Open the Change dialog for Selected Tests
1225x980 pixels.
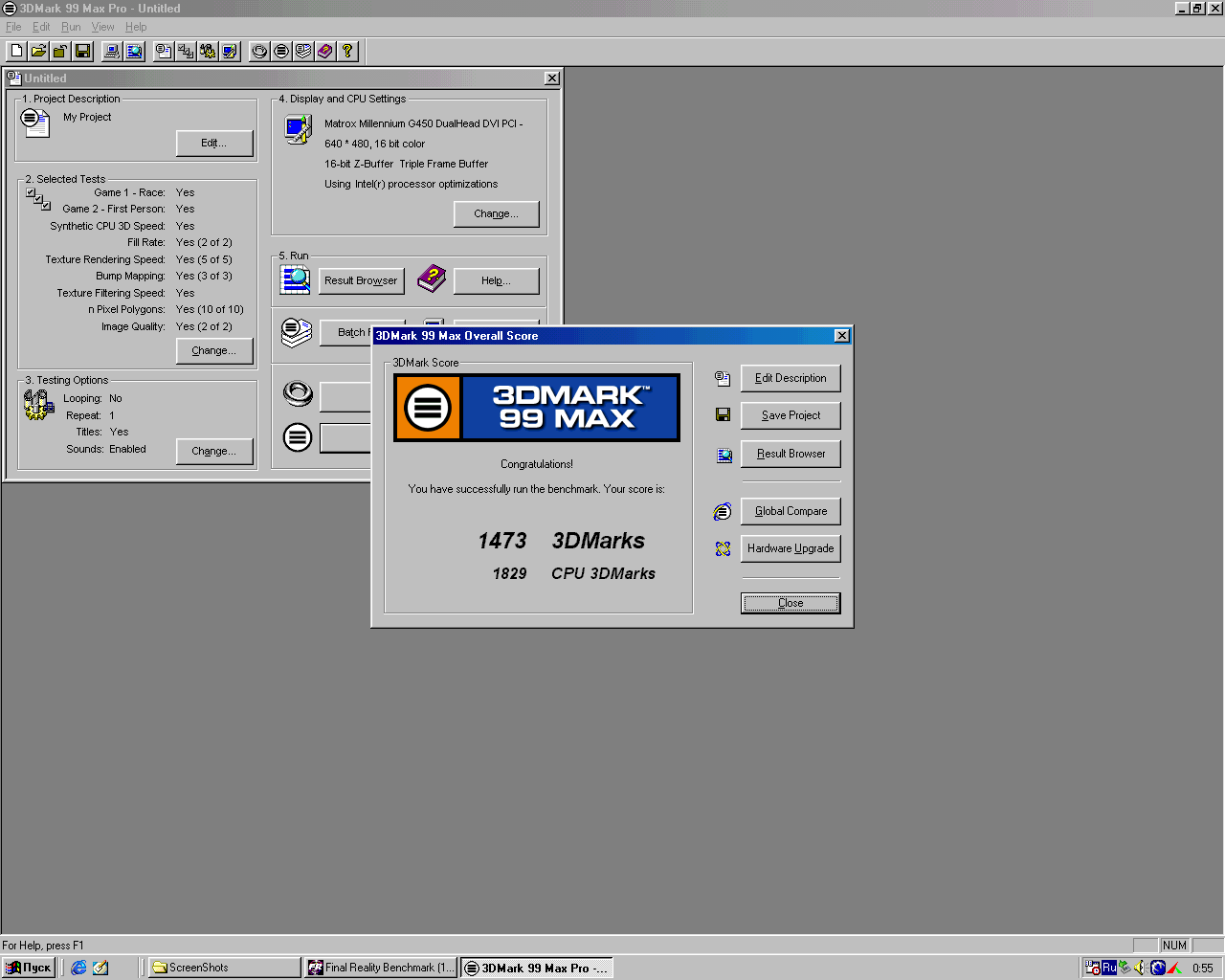point(214,351)
